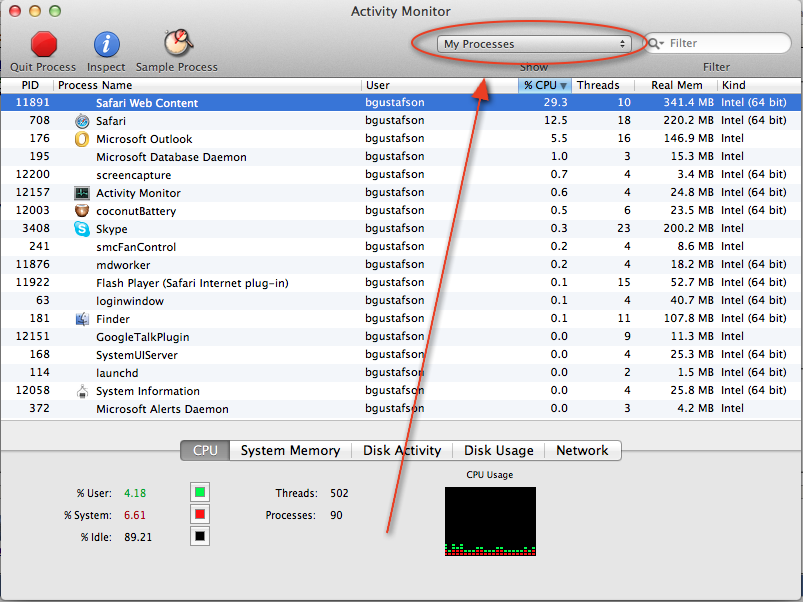
Task: Click the PID 708 cell
Action: 39,120
